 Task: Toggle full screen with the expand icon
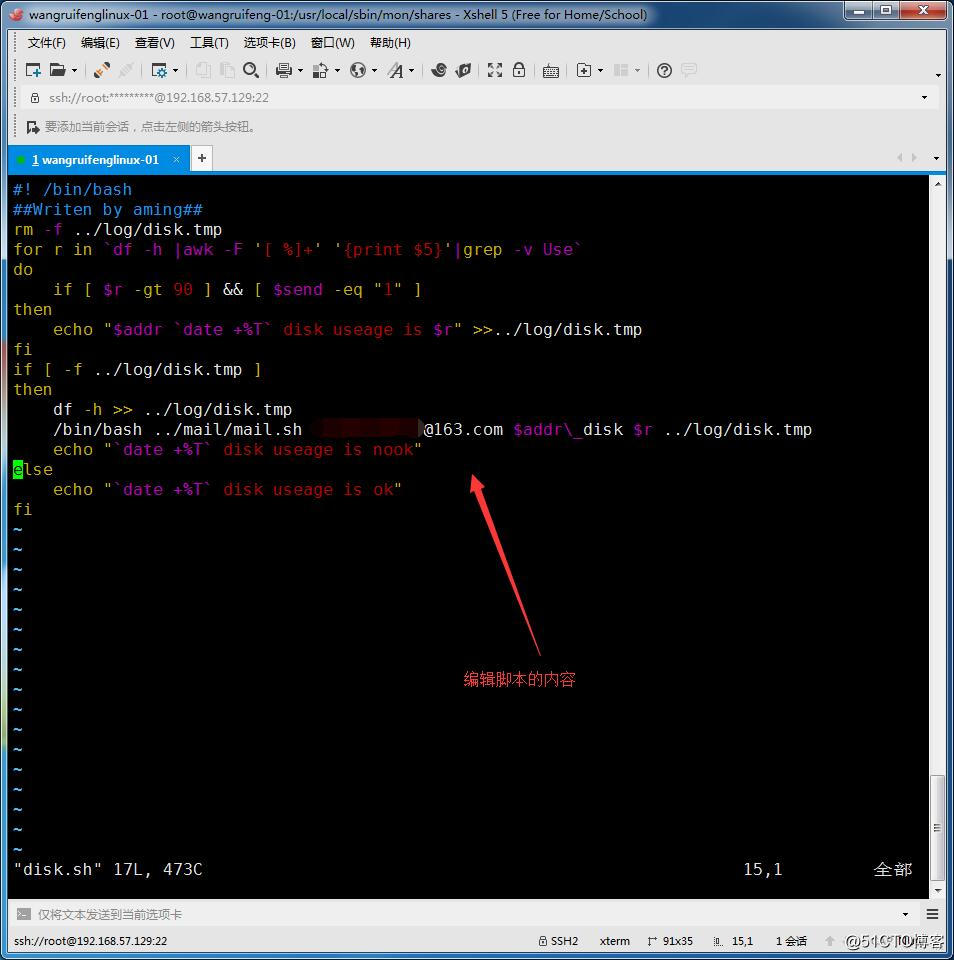tap(495, 70)
